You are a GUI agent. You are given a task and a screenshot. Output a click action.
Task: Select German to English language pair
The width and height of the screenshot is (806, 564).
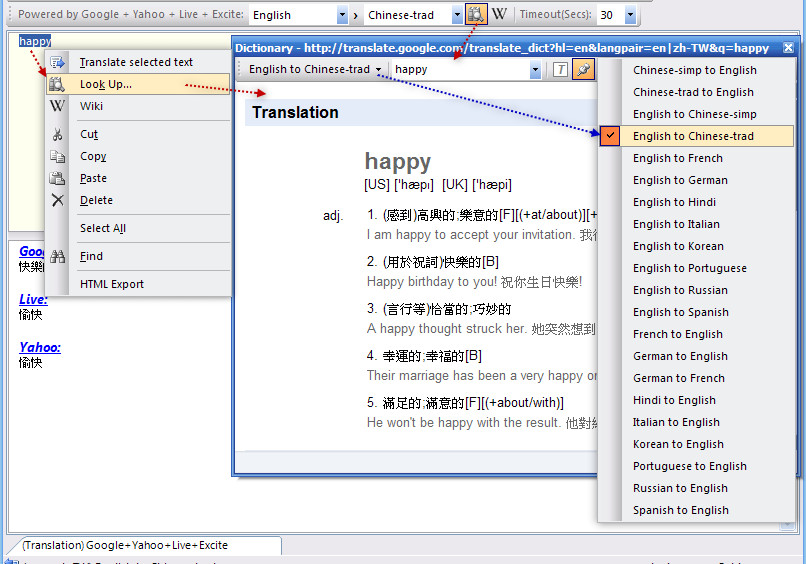pos(697,356)
